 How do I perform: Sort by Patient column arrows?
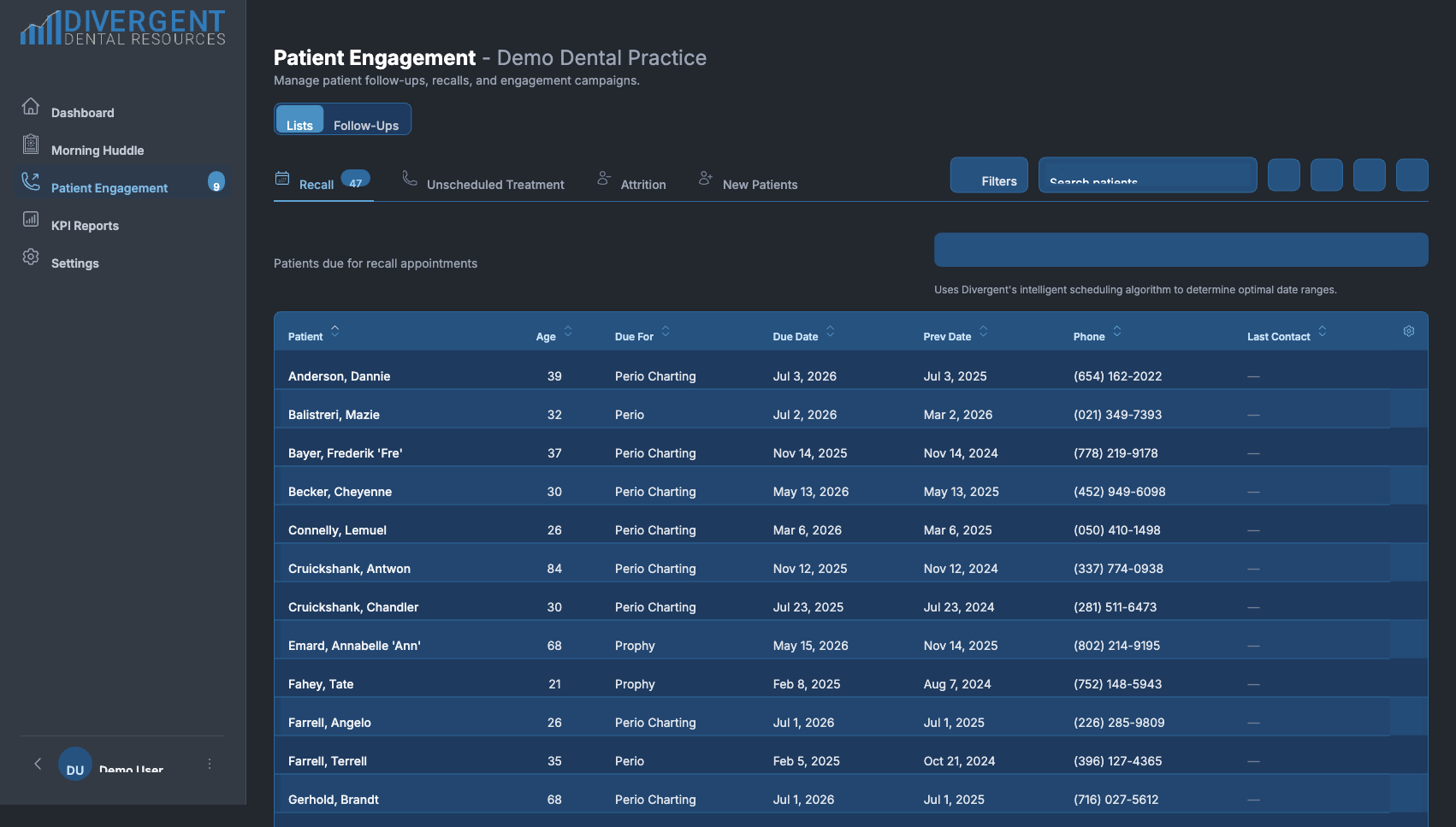coord(335,331)
